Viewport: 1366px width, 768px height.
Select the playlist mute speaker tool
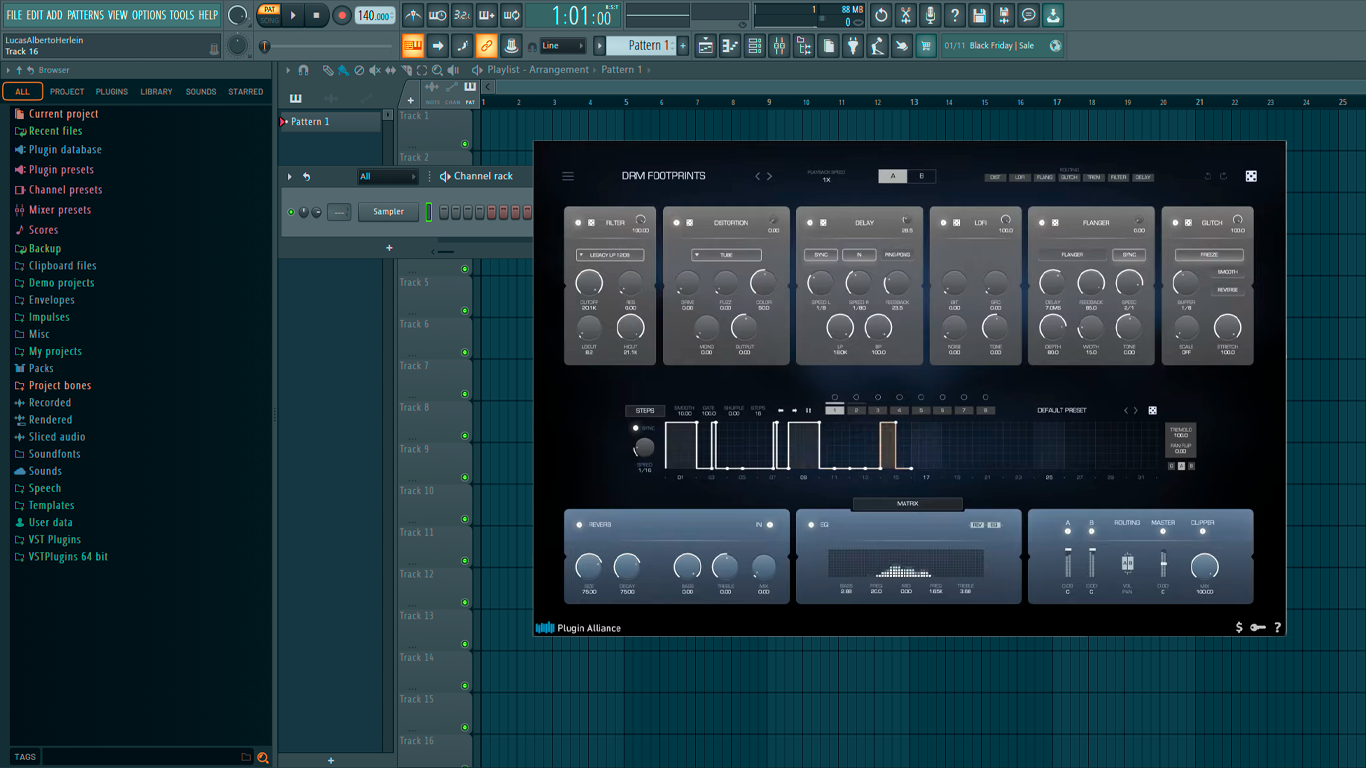click(x=375, y=70)
